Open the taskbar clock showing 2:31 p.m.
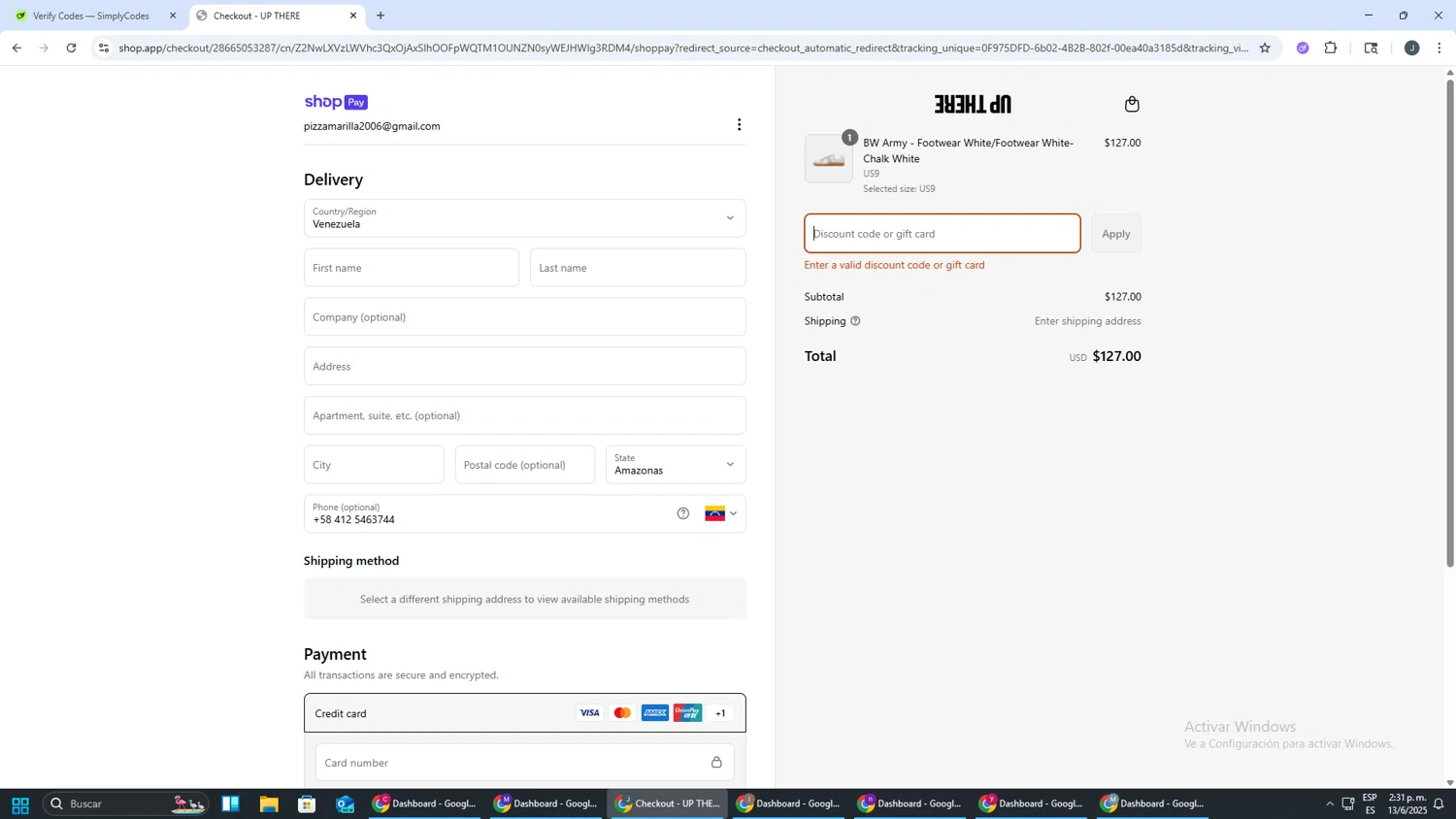The height and width of the screenshot is (819, 1456). [x=1406, y=803]
